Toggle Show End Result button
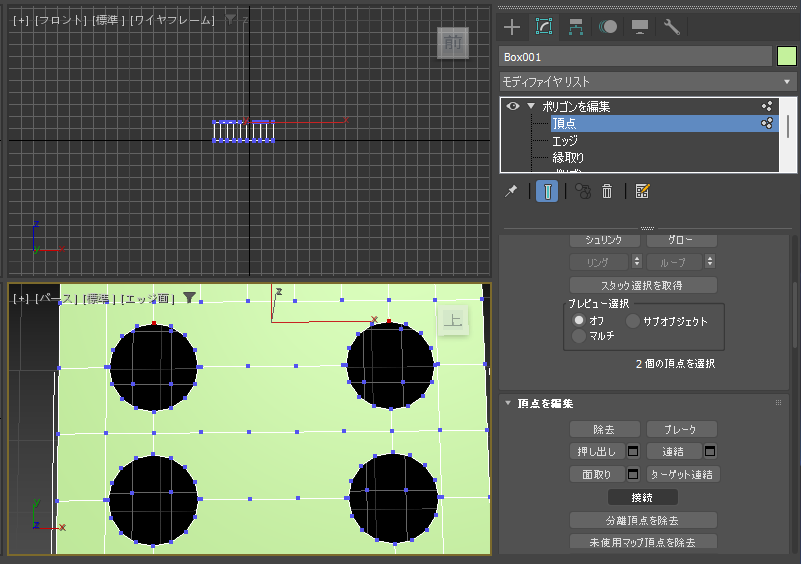The width and height of the screenshot is (801, 564). 547,192
